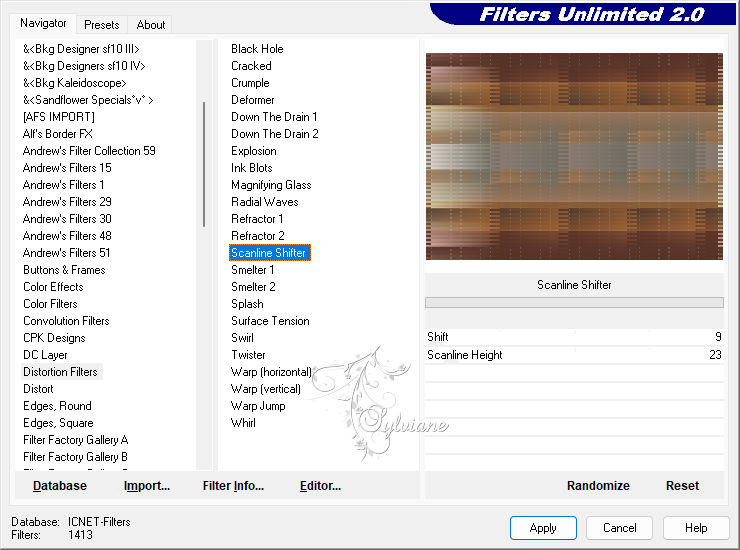Select Andrew's Filters 48

(67, 236)
